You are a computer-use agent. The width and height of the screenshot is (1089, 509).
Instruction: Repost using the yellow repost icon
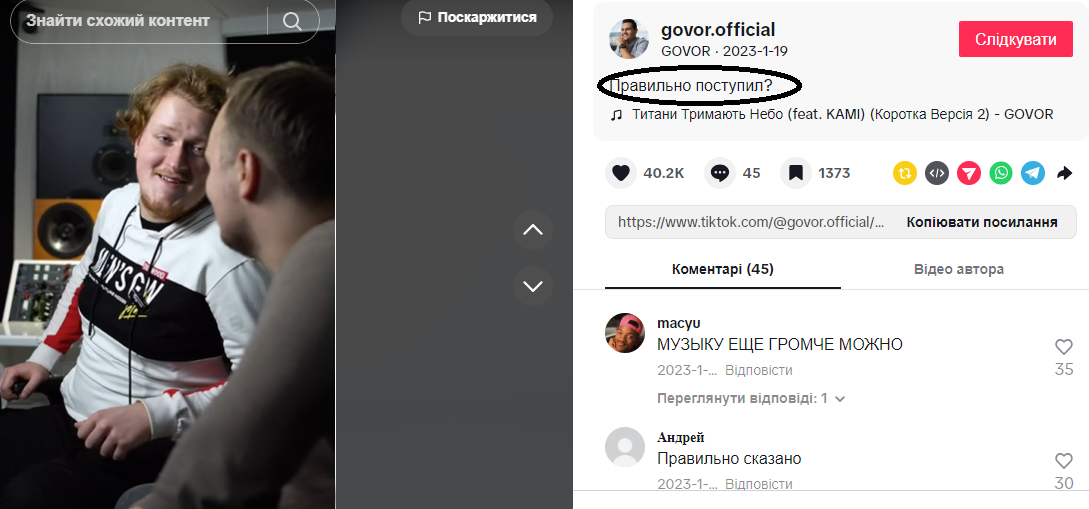pos(905,173)
